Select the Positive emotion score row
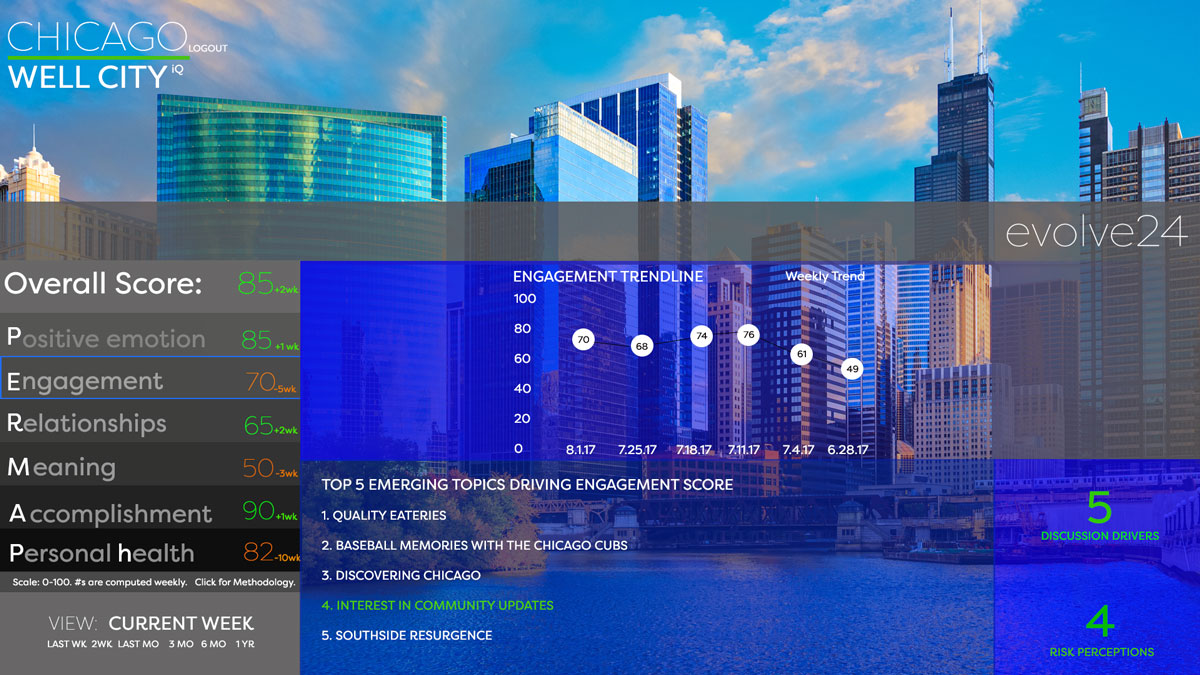The width and height of the screenshot is (1200, 675). pyautogui.click(x=150, y=338)
